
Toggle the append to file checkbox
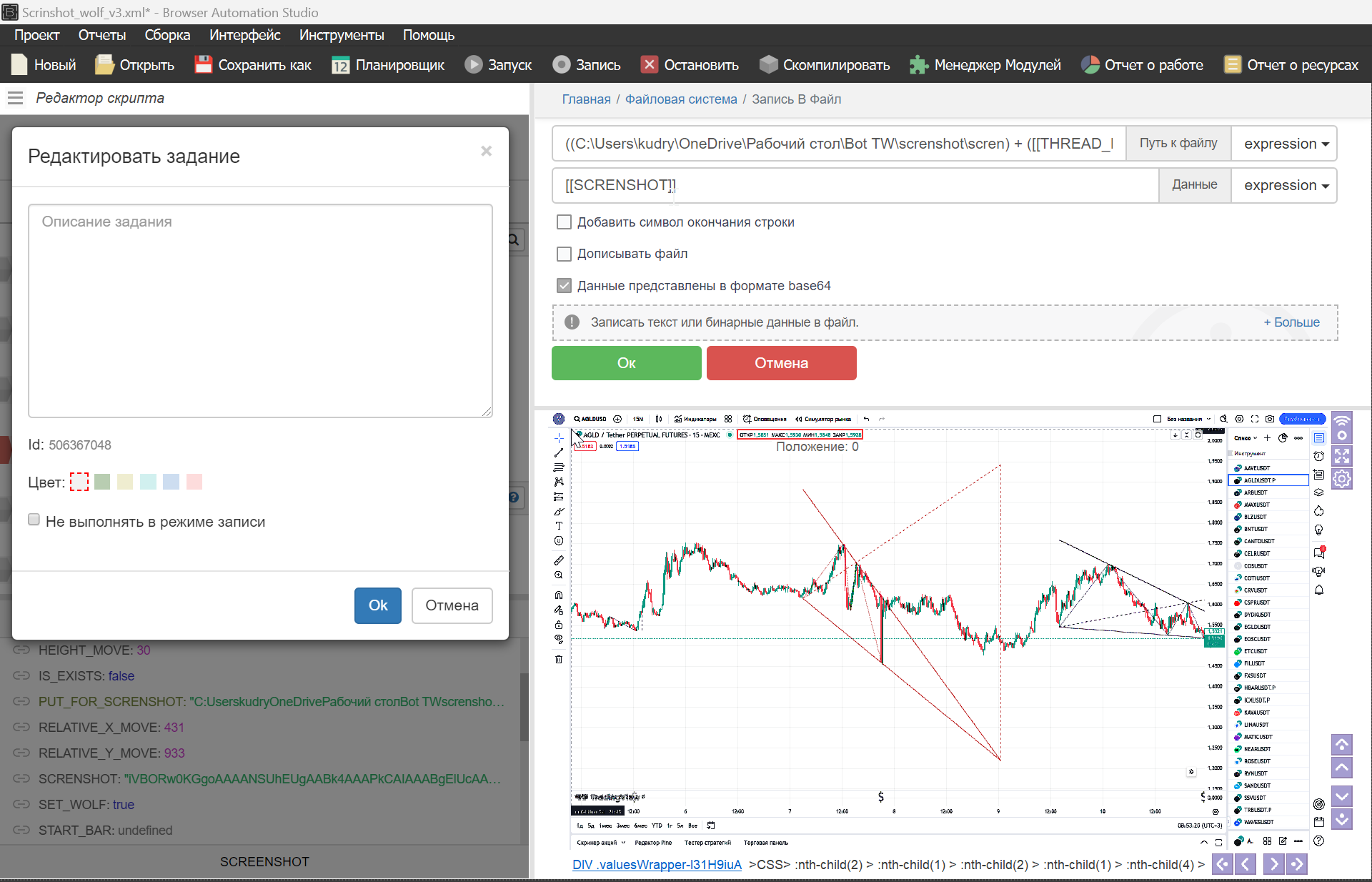564,254
